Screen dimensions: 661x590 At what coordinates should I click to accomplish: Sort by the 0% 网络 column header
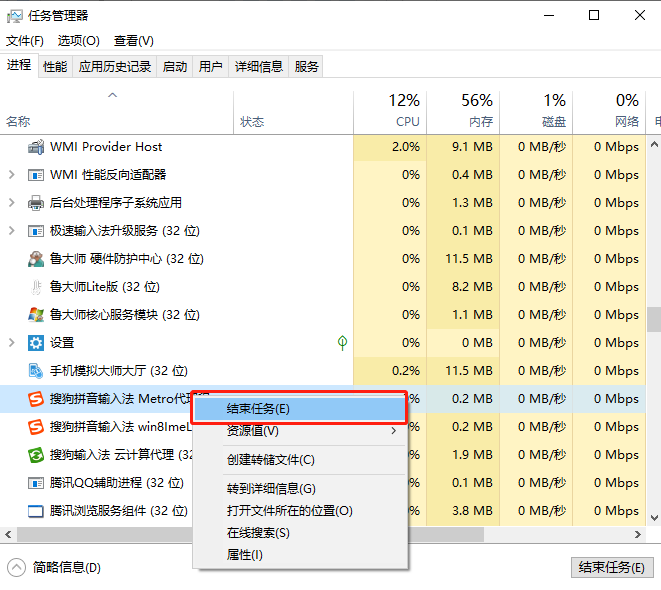[609, 113]
